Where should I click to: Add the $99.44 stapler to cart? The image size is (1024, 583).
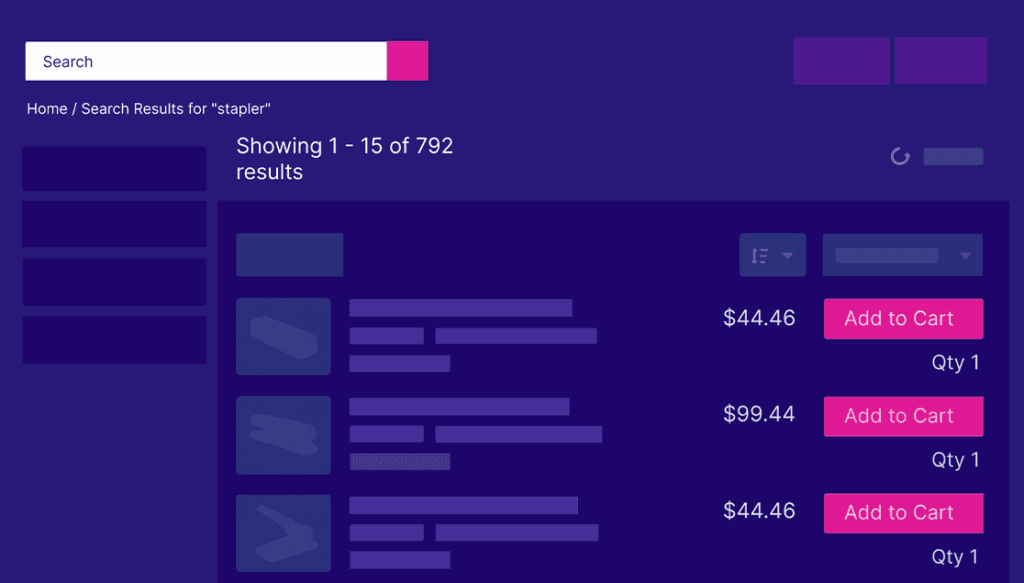903,416
